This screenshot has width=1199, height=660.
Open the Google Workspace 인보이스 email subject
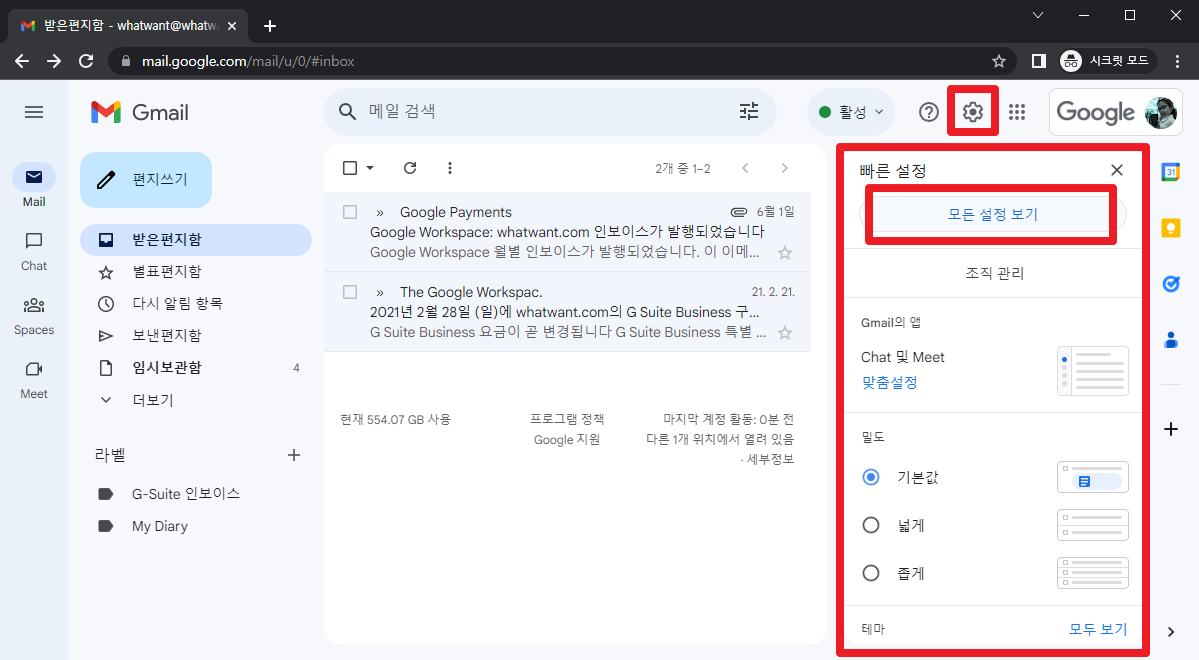click(x=567, y=232)
